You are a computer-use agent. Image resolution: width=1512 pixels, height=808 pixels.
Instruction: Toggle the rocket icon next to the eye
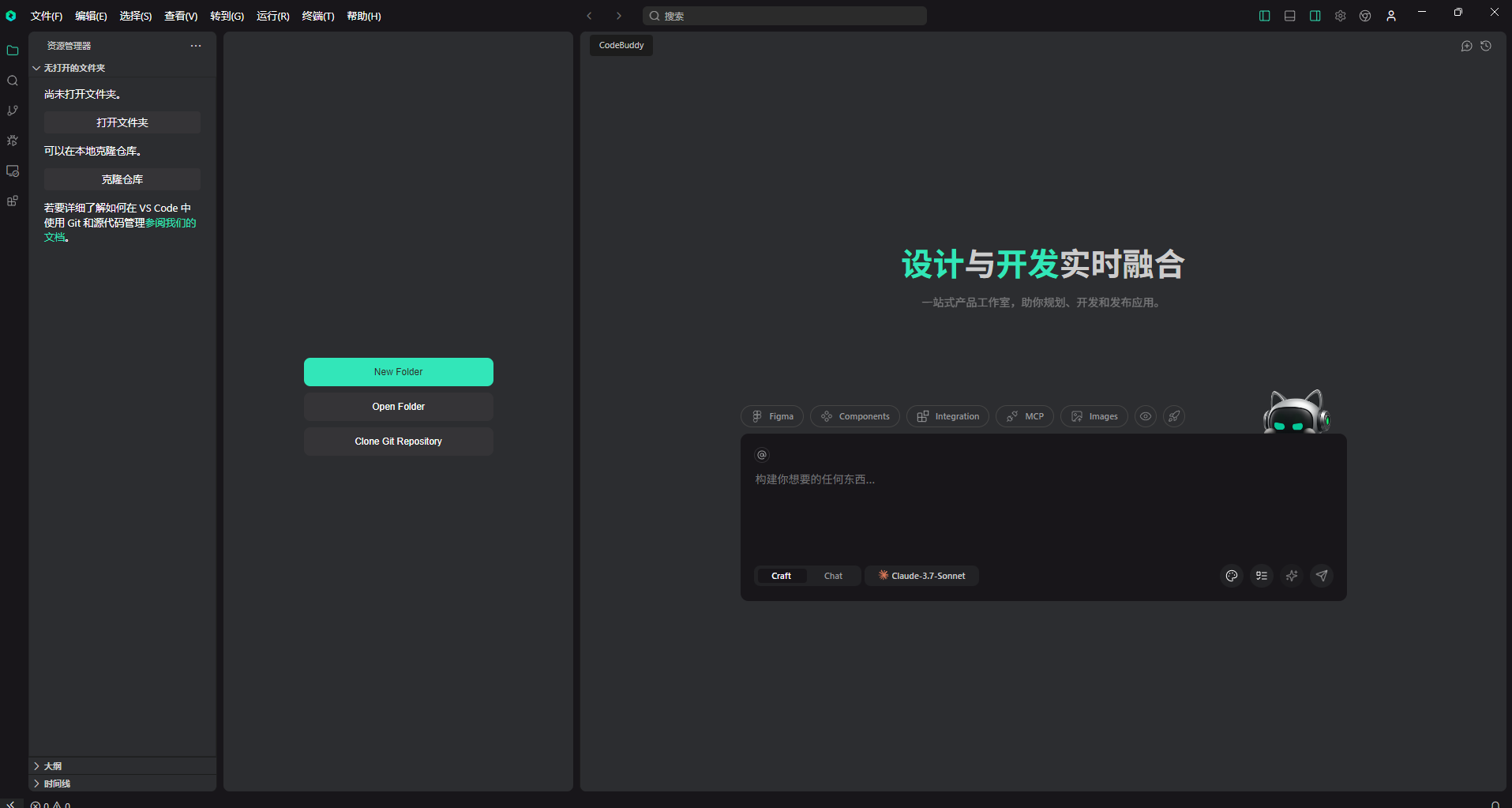pos(1173,416)
